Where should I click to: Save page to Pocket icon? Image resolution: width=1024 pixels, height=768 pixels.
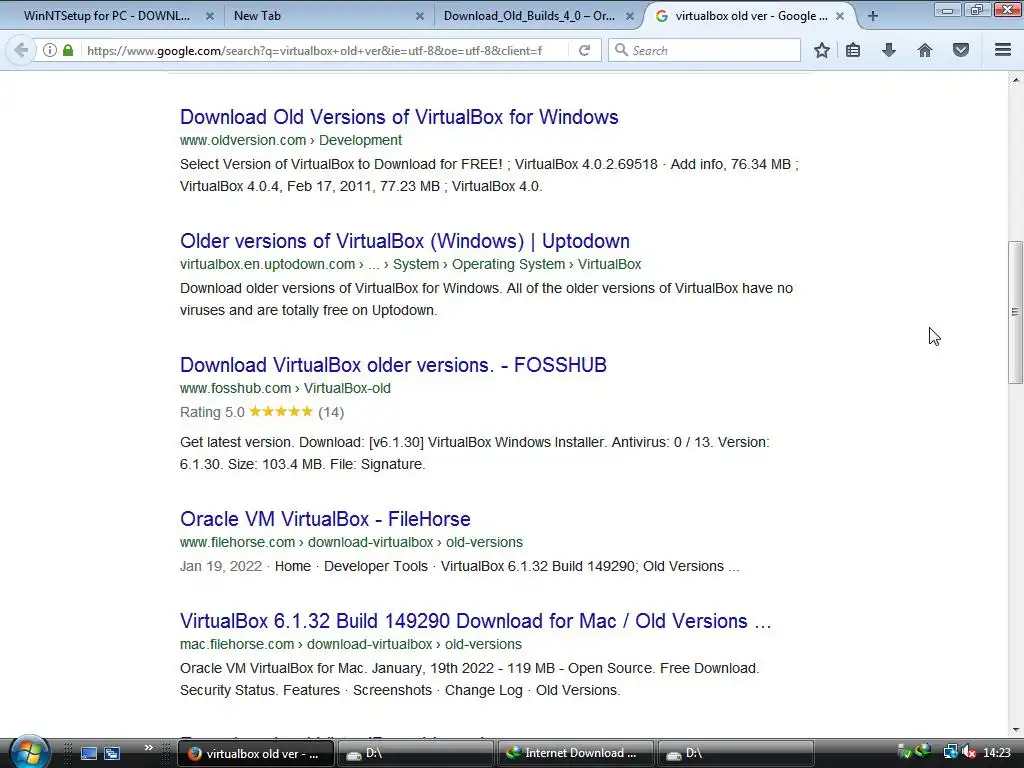[x=961, y=50]
